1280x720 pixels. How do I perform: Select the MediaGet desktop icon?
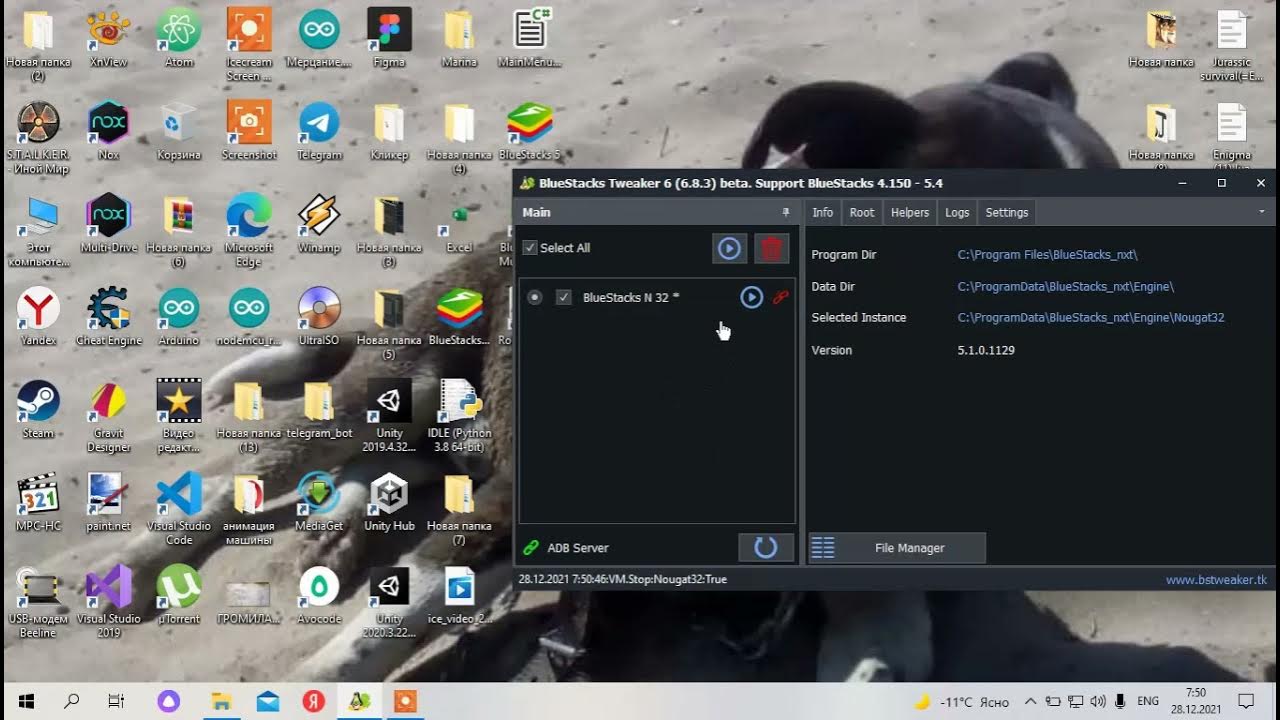(x=319, y=503)
